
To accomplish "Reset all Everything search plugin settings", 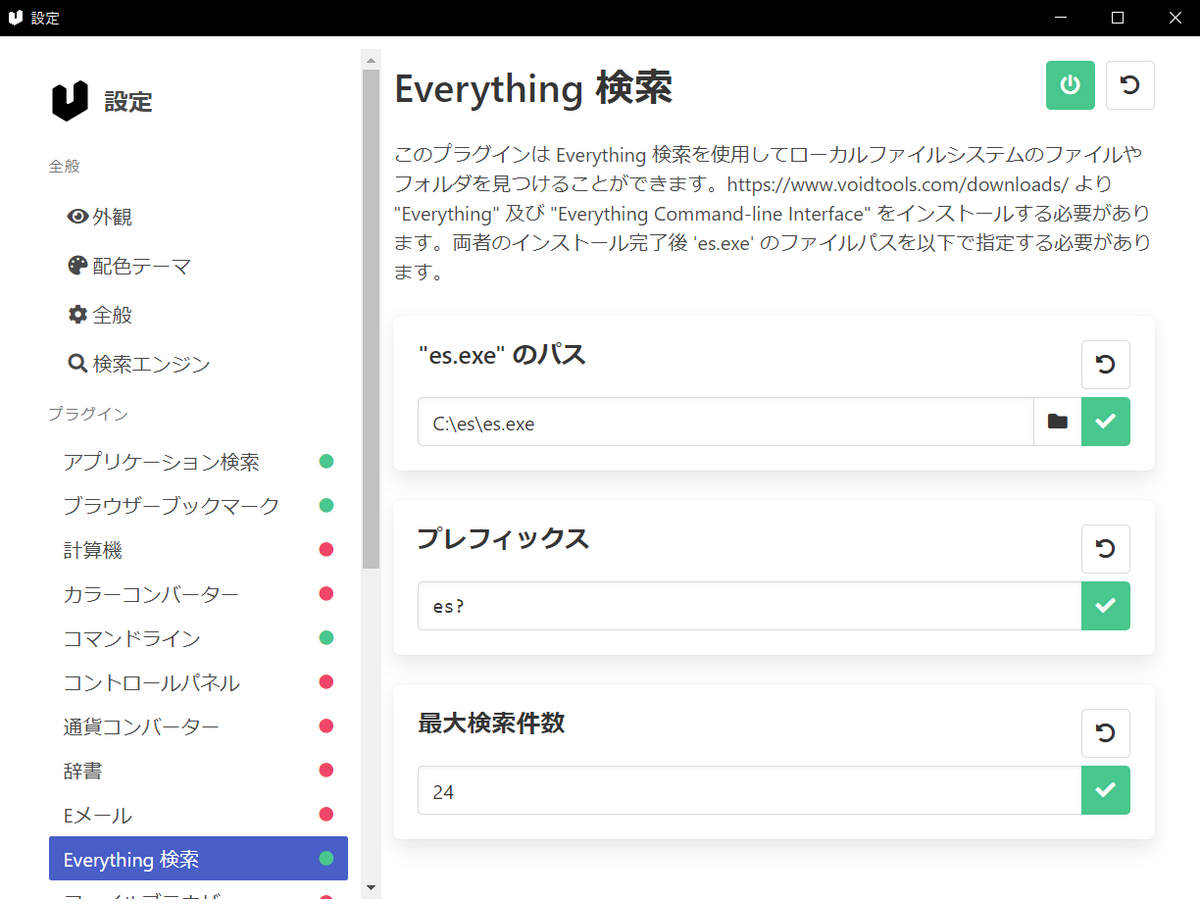I will (x=1130, y=85).
